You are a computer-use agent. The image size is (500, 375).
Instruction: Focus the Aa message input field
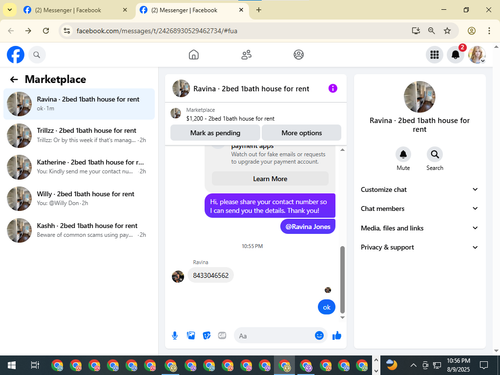275,336
